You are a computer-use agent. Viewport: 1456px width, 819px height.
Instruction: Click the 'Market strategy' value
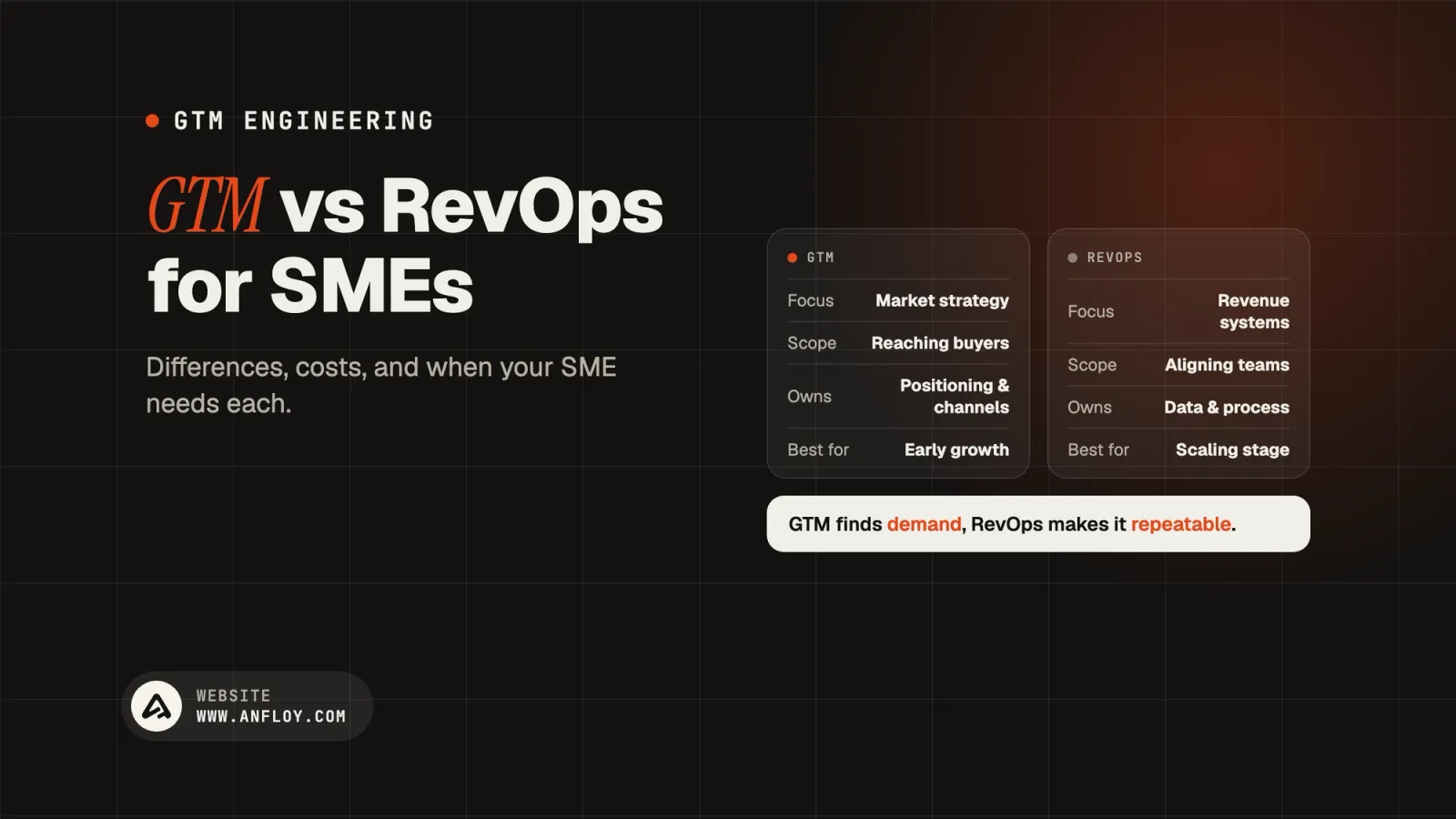(x=942, y=300)
